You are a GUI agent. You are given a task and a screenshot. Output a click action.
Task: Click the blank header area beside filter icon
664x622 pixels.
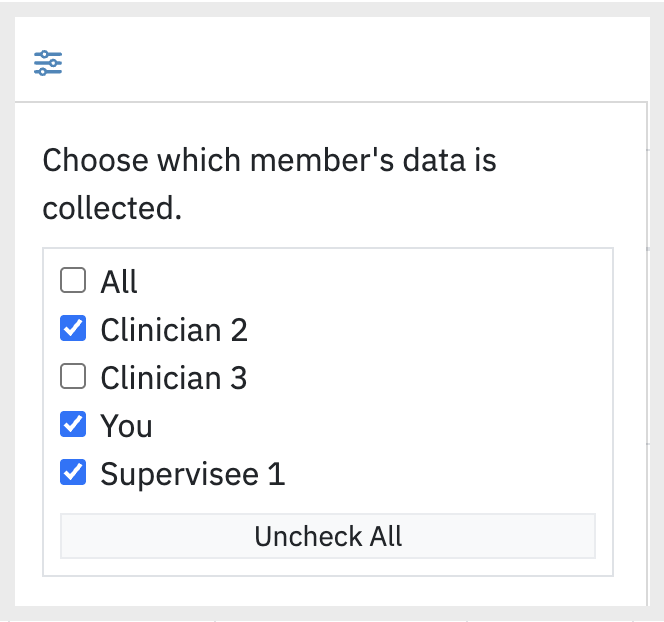pyautogui.click(x=356, y=59)
